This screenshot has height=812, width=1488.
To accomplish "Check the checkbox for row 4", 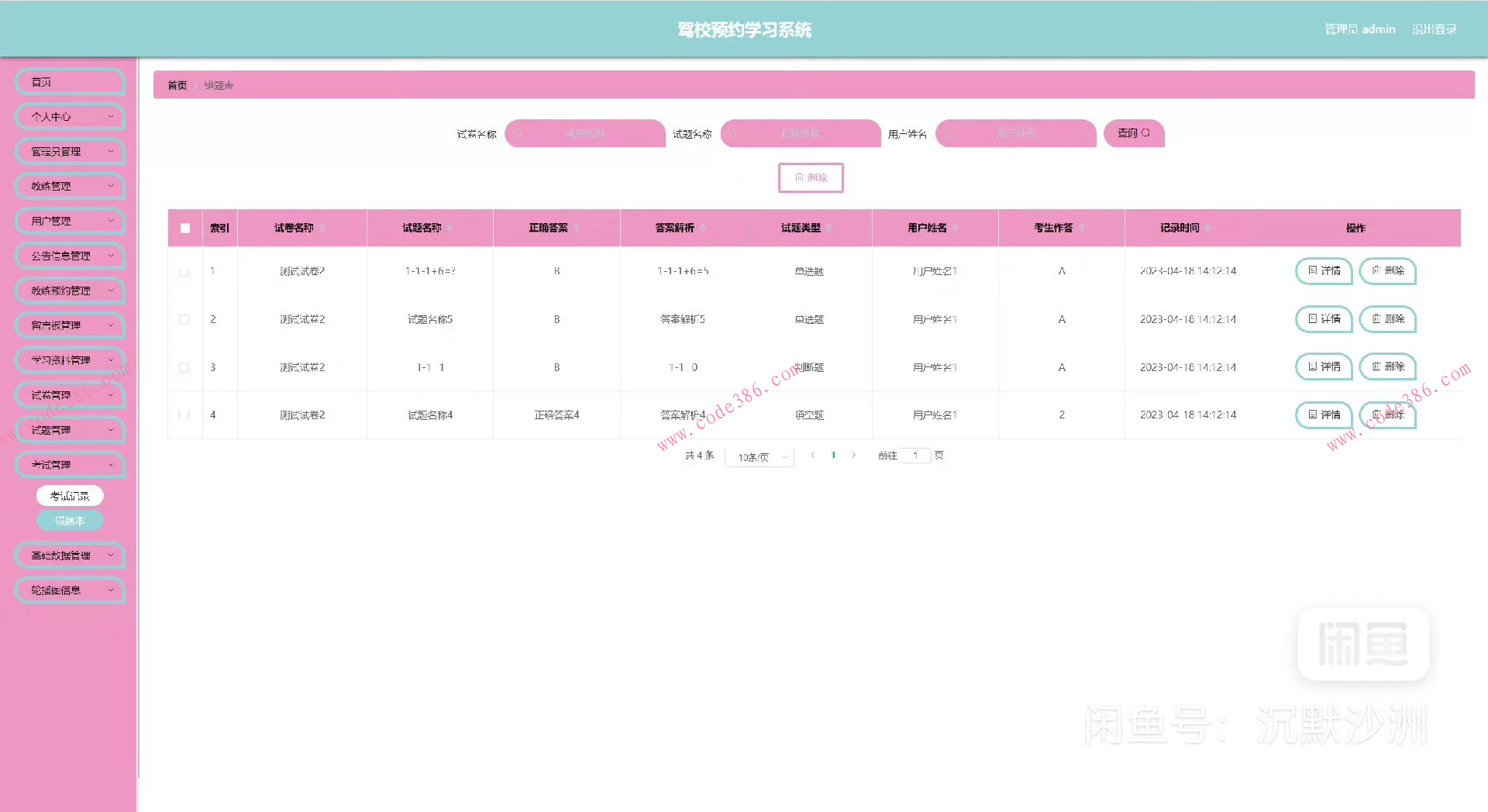I will [x=184, y=415].
